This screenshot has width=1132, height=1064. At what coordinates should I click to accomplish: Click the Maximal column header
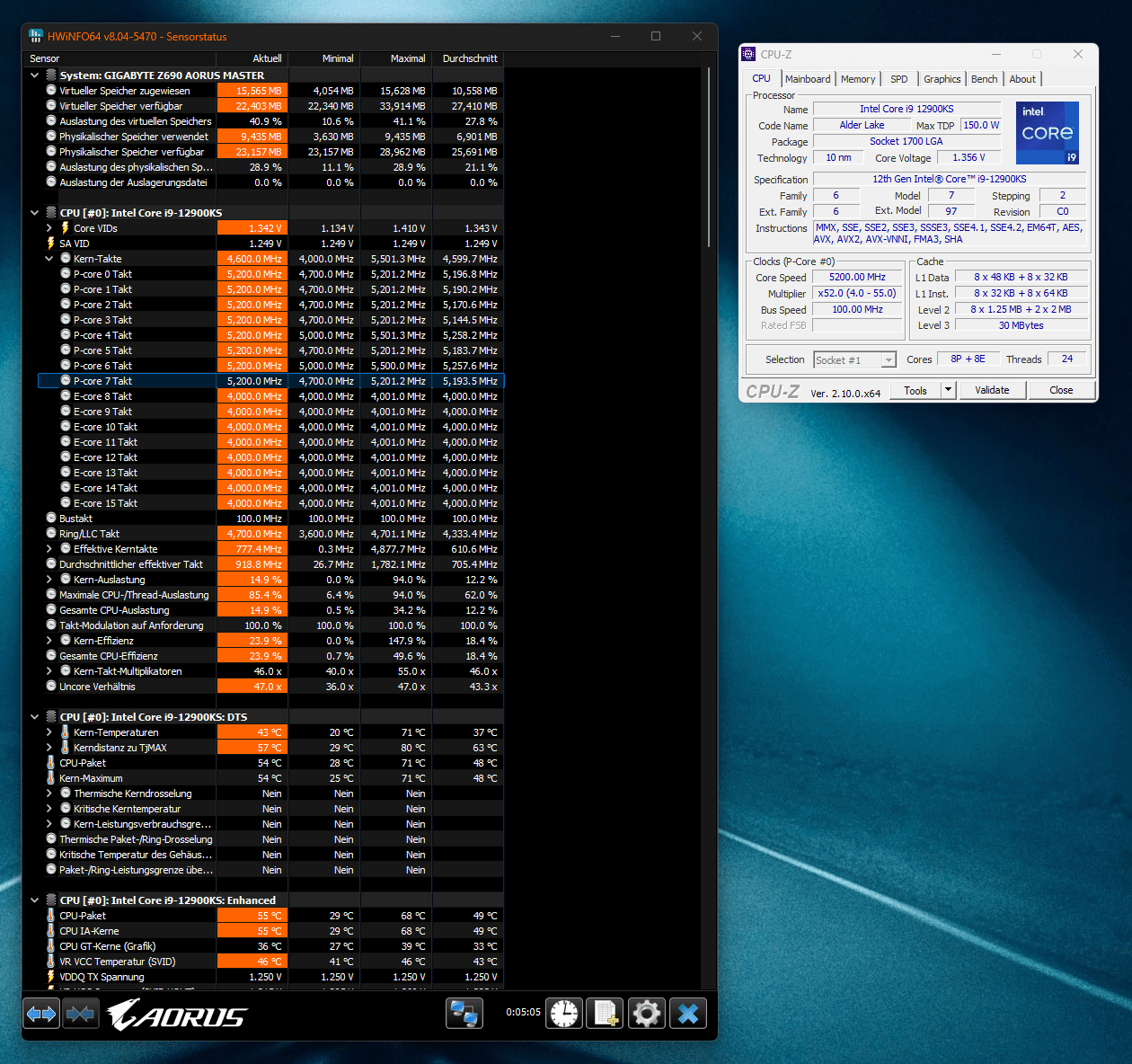click(x=396, y=58)
